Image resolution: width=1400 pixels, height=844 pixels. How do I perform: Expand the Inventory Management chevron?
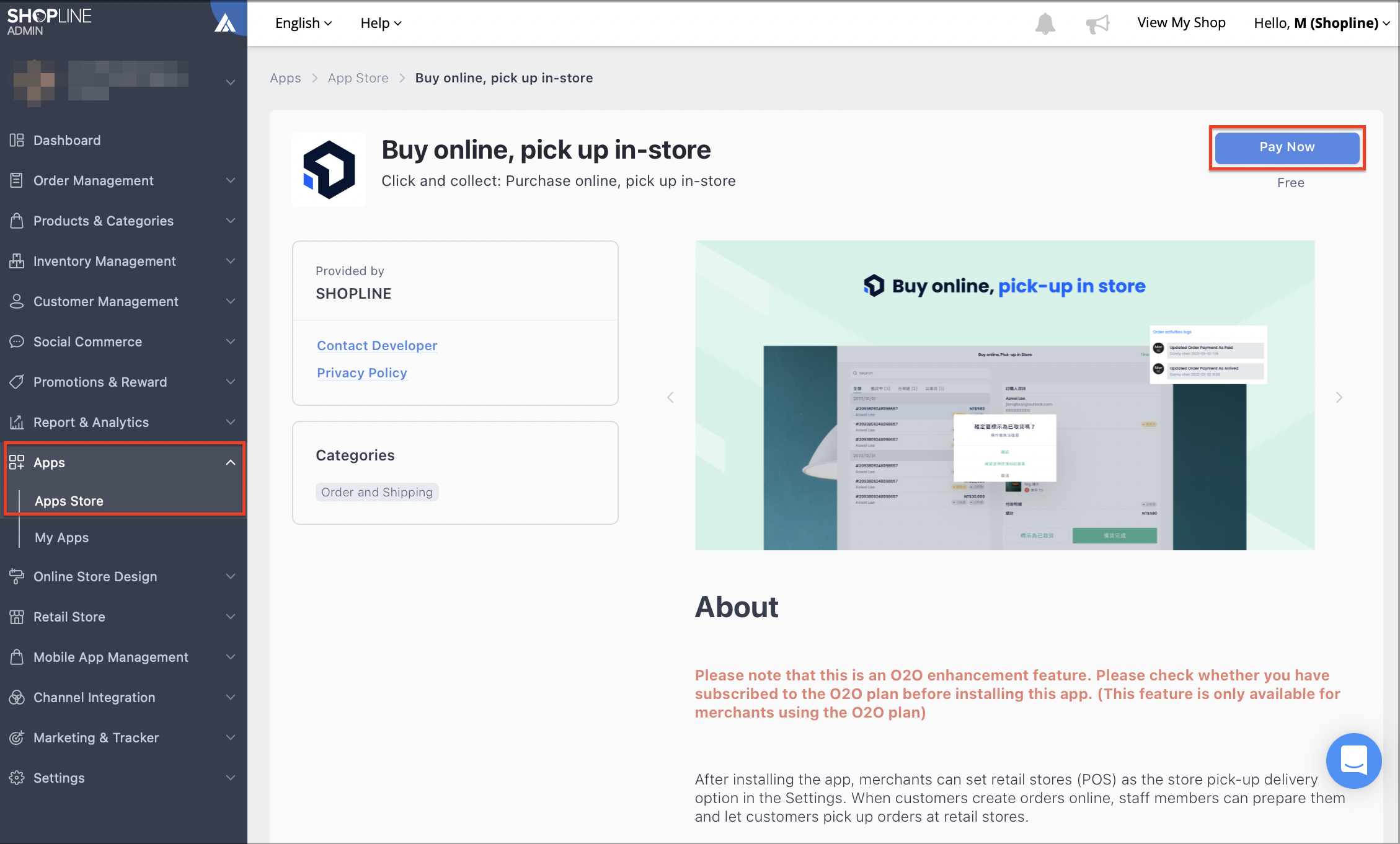[231, 261]
